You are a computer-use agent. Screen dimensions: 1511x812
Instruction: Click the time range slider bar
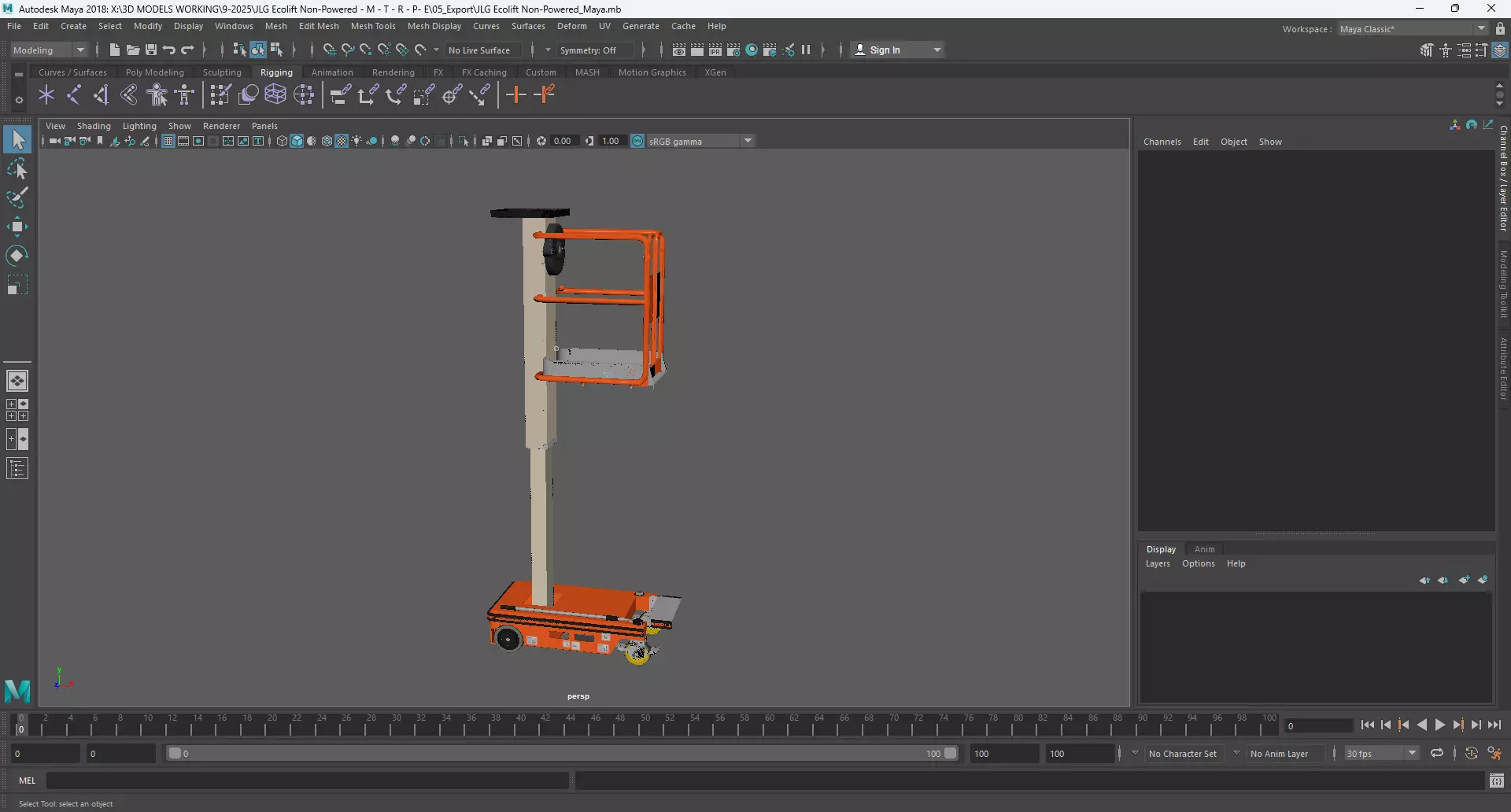point(563,753)
